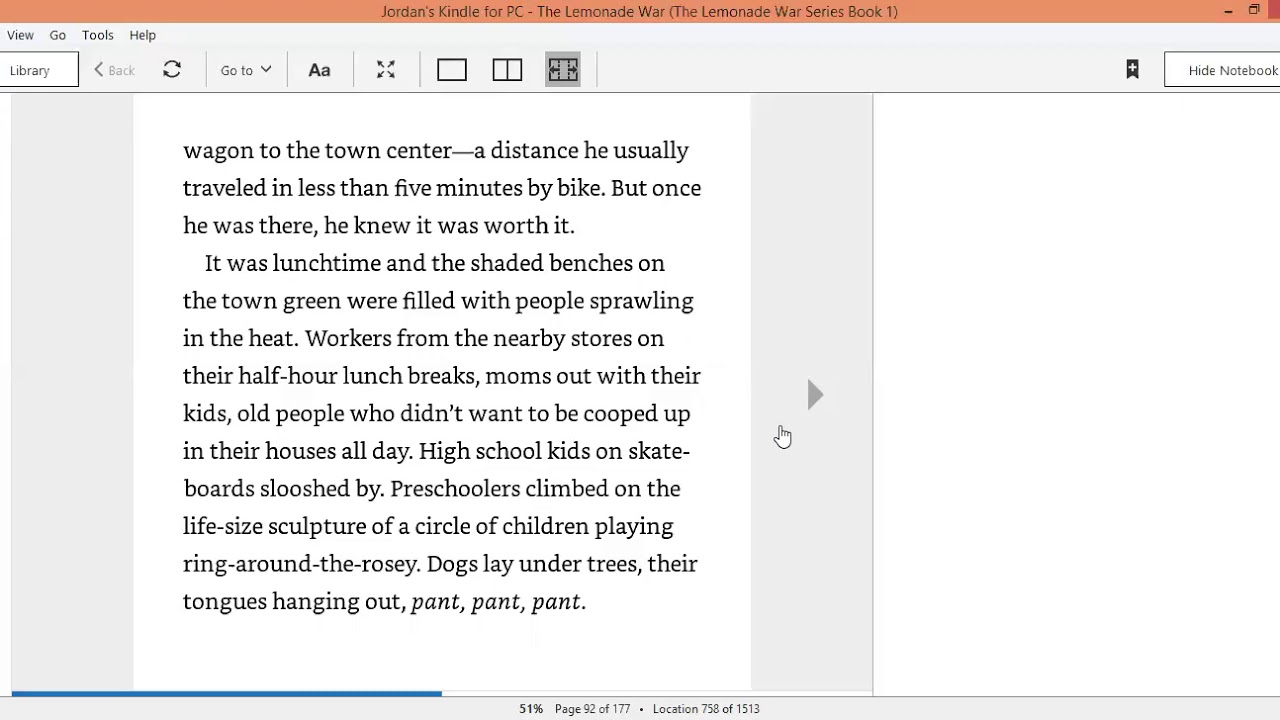Select the auto column layout icon
The width and height of the screenshot is (1280, 720).
tap(563, 70)
